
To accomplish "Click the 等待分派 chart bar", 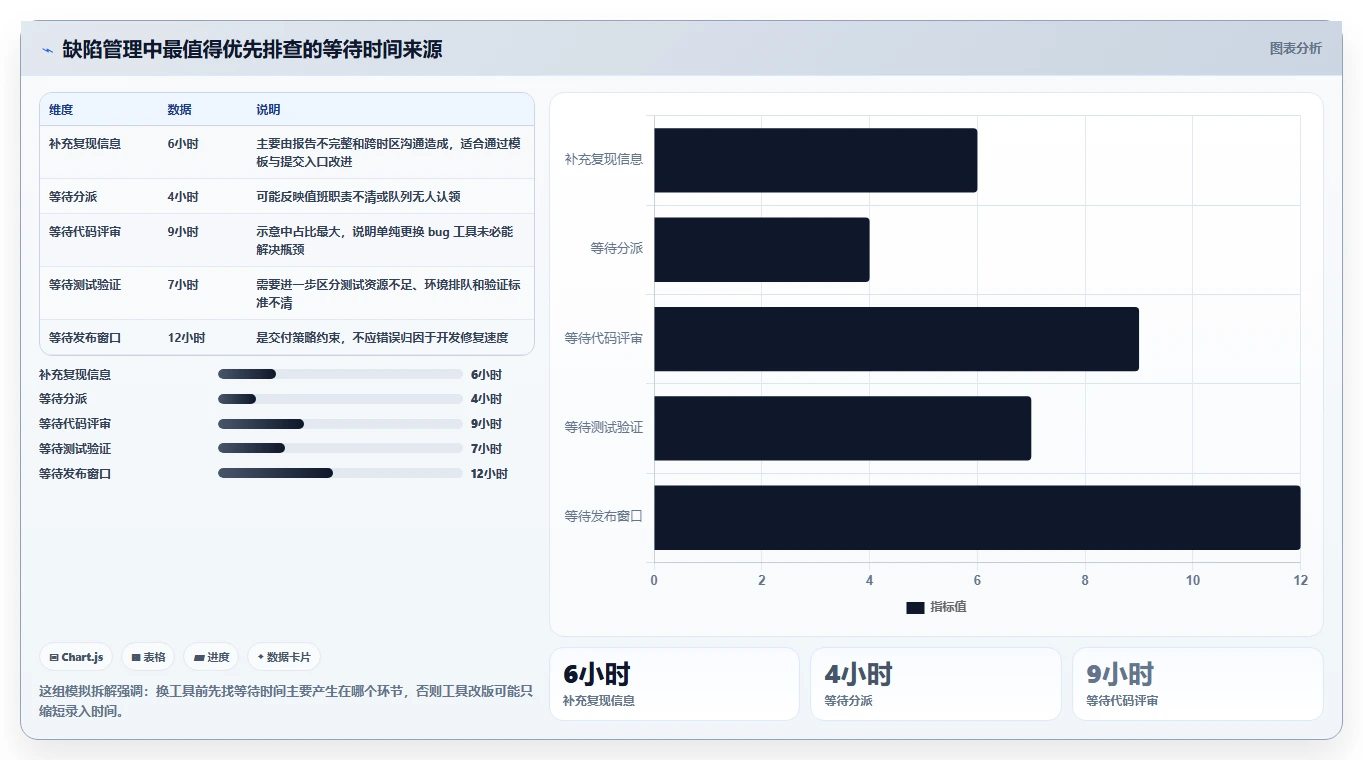I will click(761, 249).
